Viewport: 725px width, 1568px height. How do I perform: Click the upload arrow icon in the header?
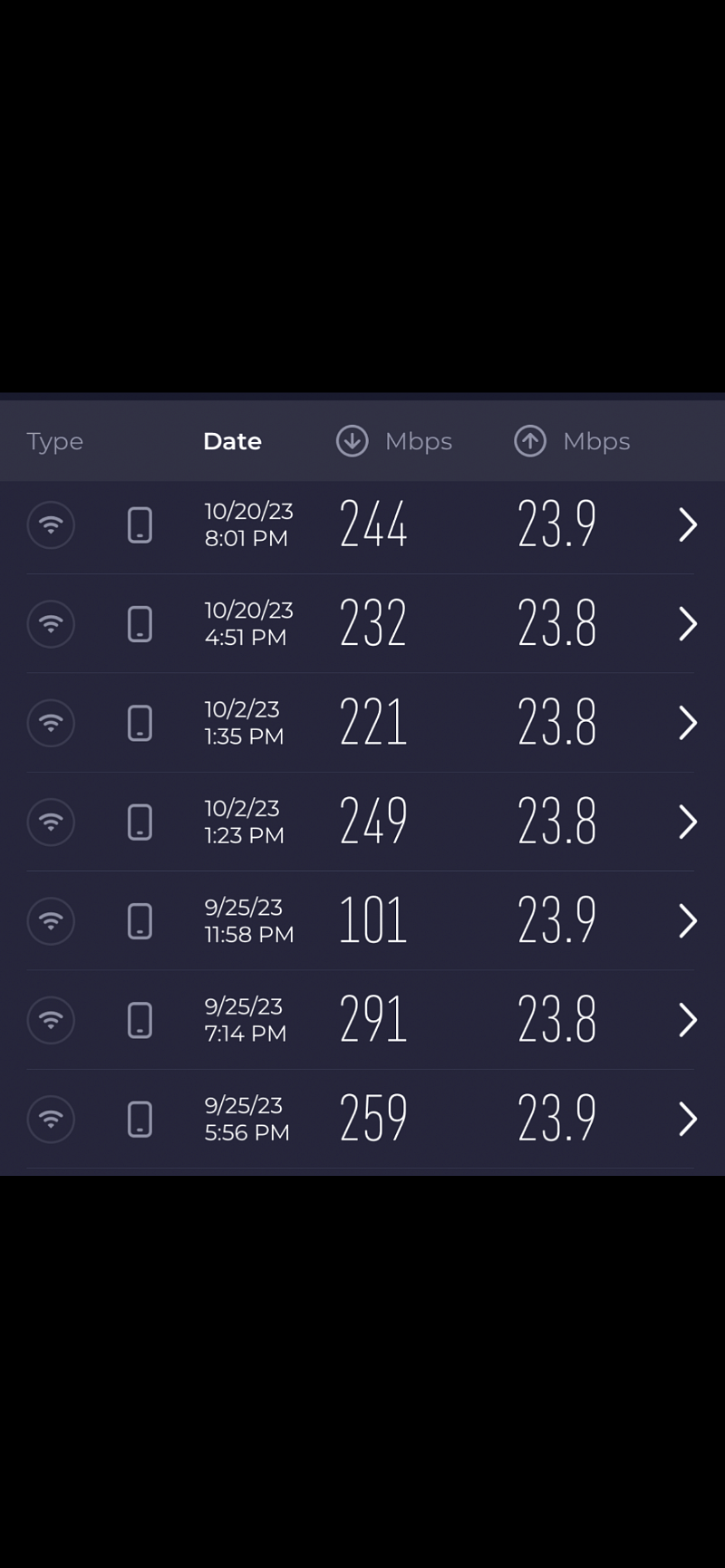530,441
